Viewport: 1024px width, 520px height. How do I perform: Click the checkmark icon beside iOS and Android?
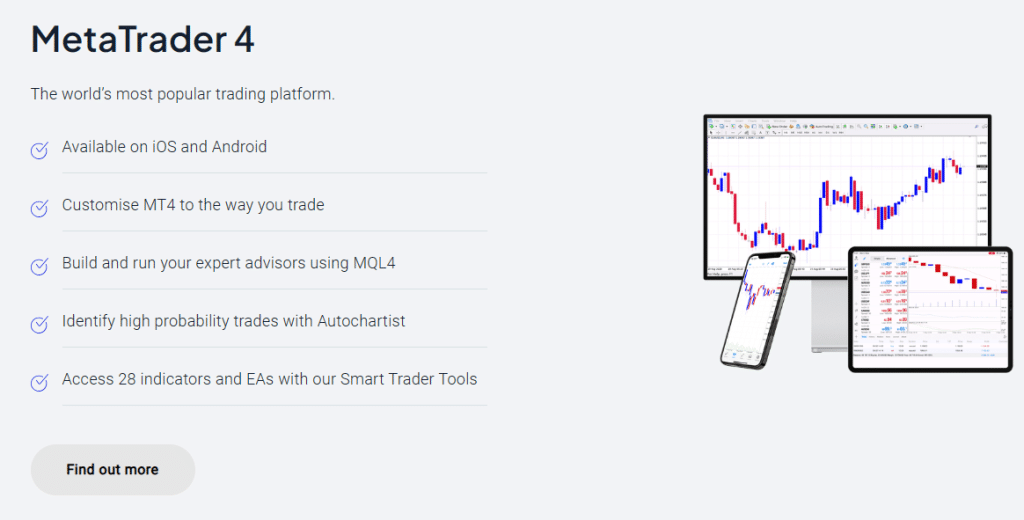tap(39, 150)
